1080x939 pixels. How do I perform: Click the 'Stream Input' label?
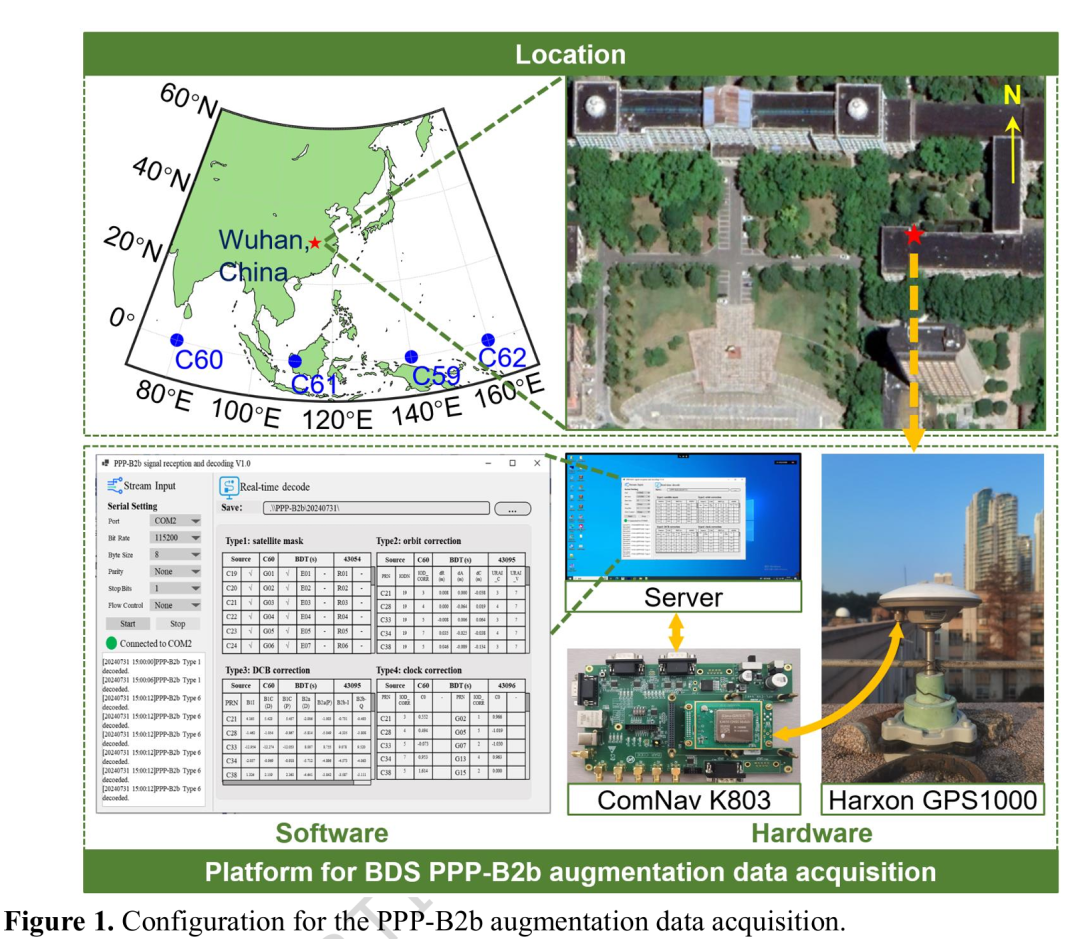(149, 486)
